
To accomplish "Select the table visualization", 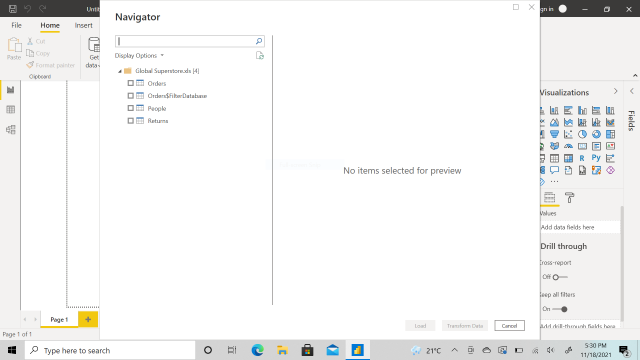I will (554, 158).
